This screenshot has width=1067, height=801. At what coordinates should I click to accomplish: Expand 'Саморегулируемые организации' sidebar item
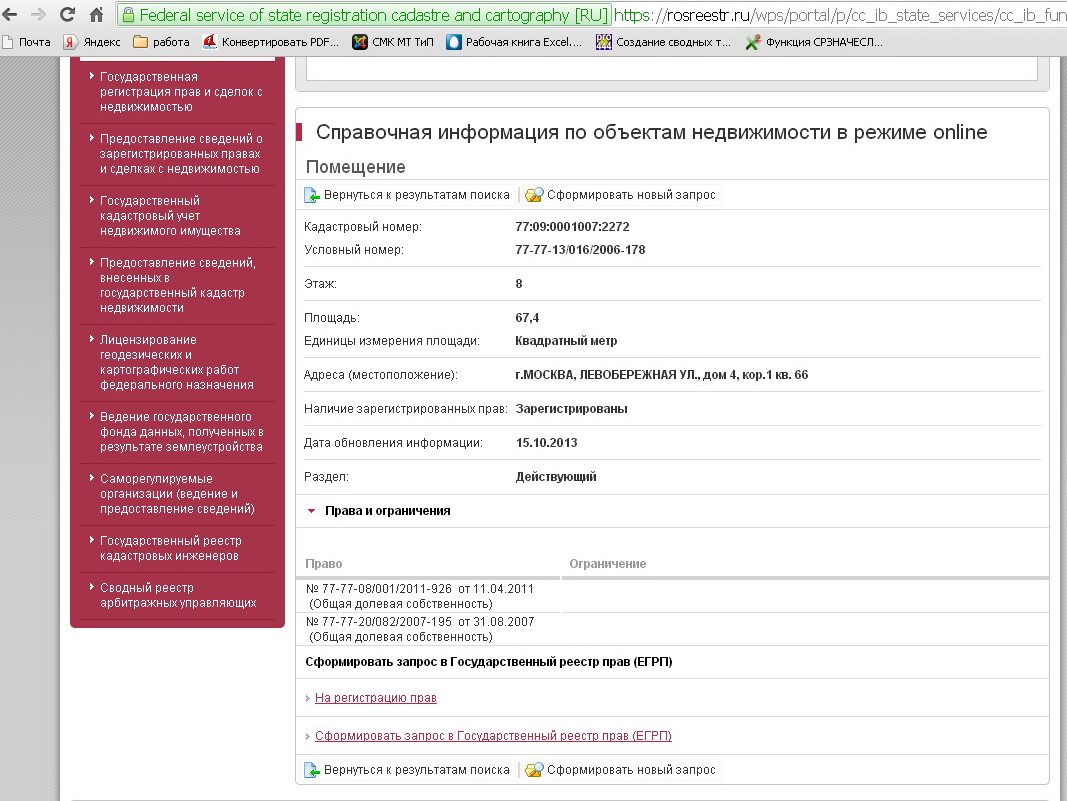176,494
